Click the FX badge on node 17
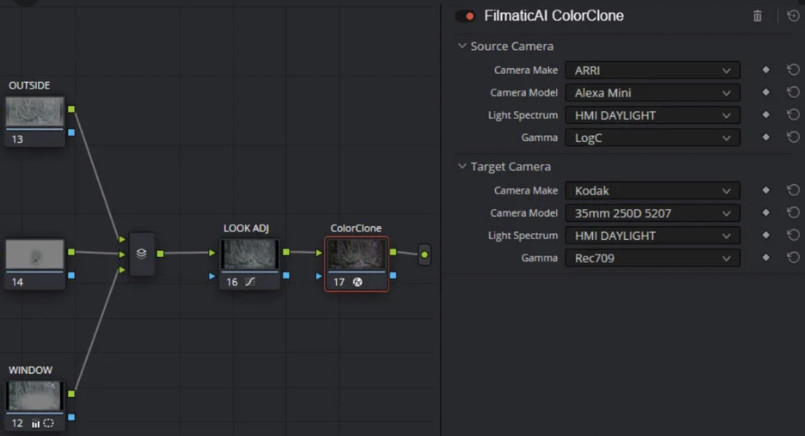 click(x=358, y=282)
